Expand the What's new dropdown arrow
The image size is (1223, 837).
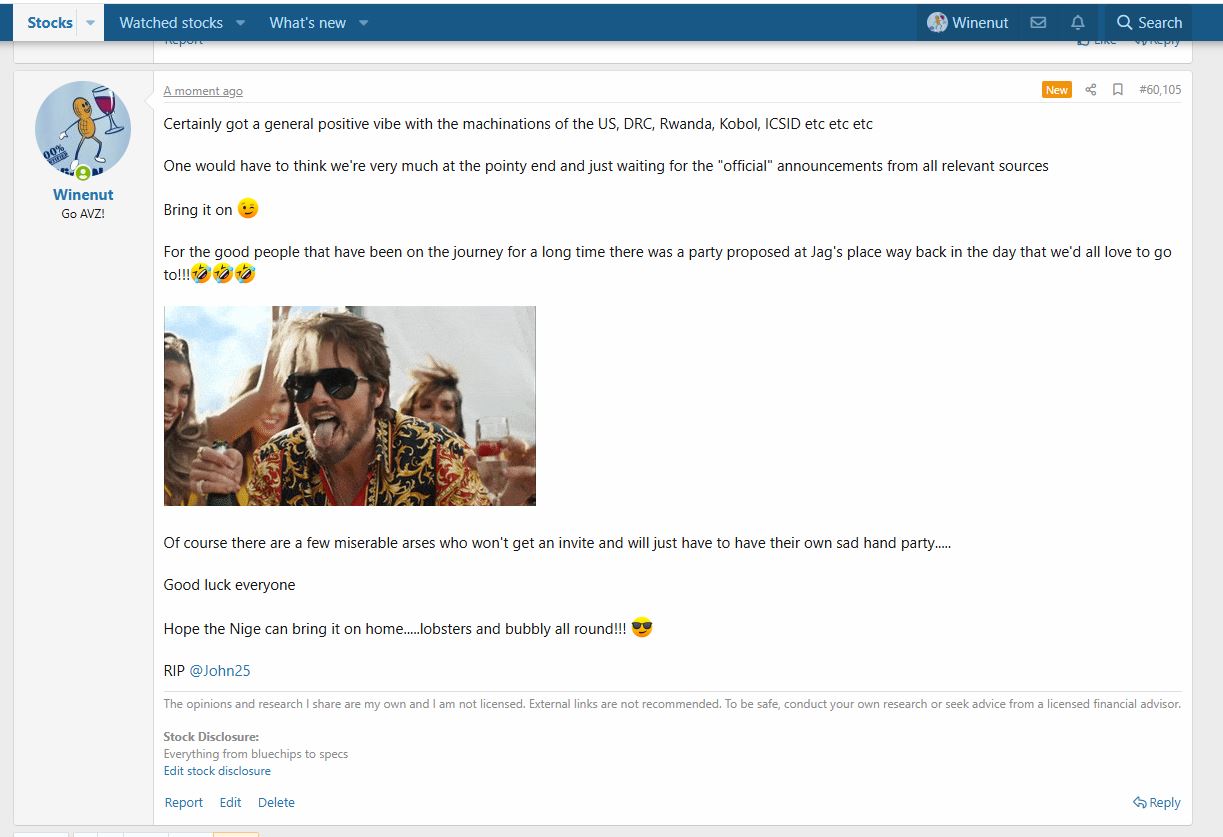[x=363, y=22]
